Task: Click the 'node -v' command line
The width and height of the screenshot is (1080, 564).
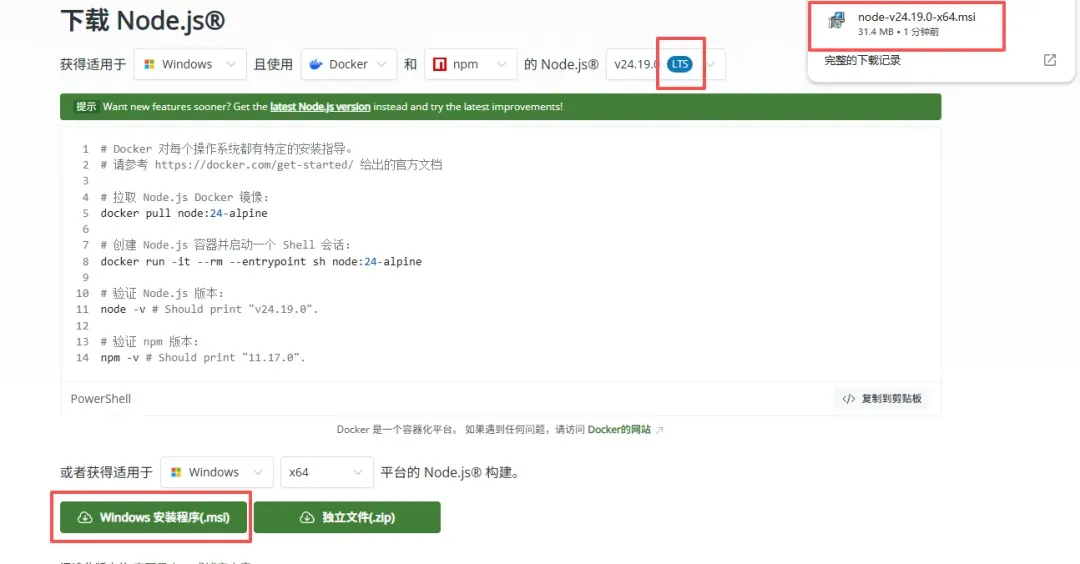Action: click(209, 309)
